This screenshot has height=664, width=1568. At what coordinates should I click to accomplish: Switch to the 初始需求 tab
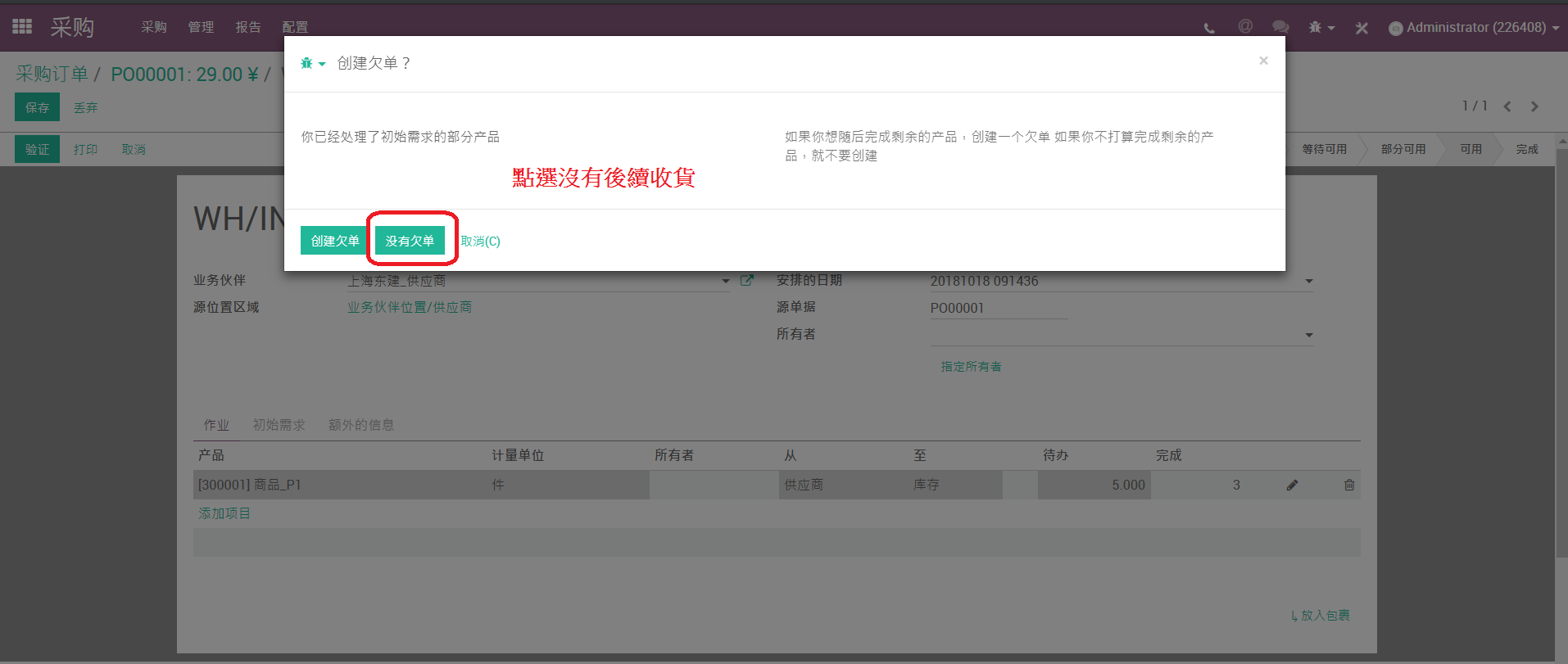279,425
